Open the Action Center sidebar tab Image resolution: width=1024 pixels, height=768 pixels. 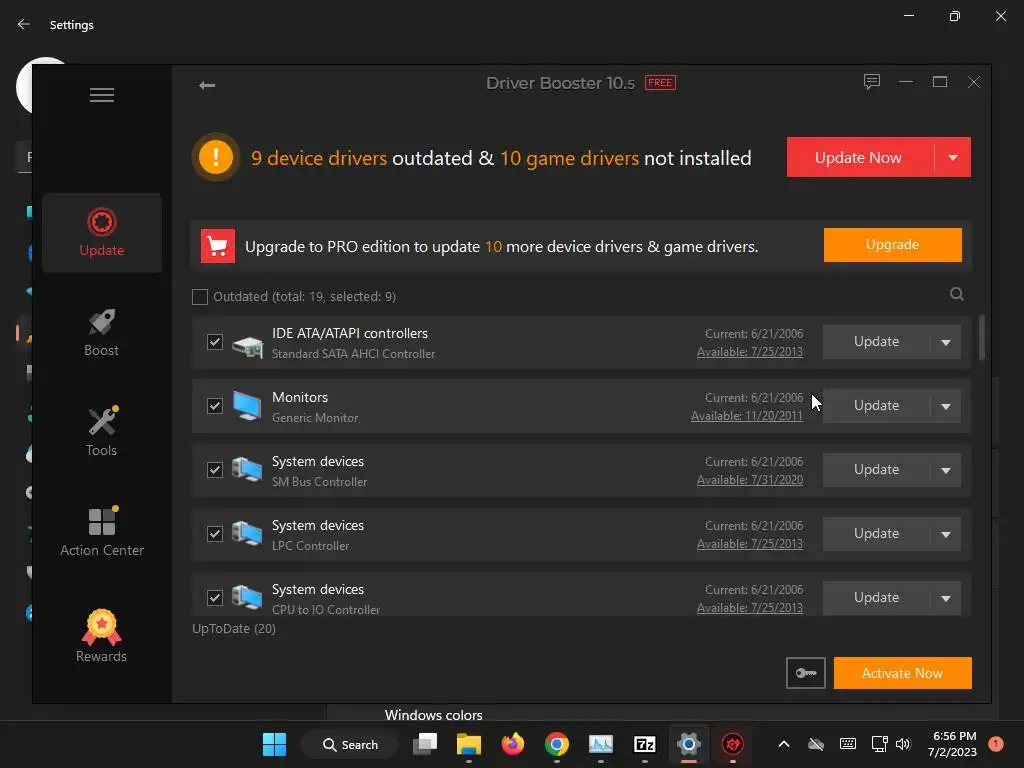point(102,532)
